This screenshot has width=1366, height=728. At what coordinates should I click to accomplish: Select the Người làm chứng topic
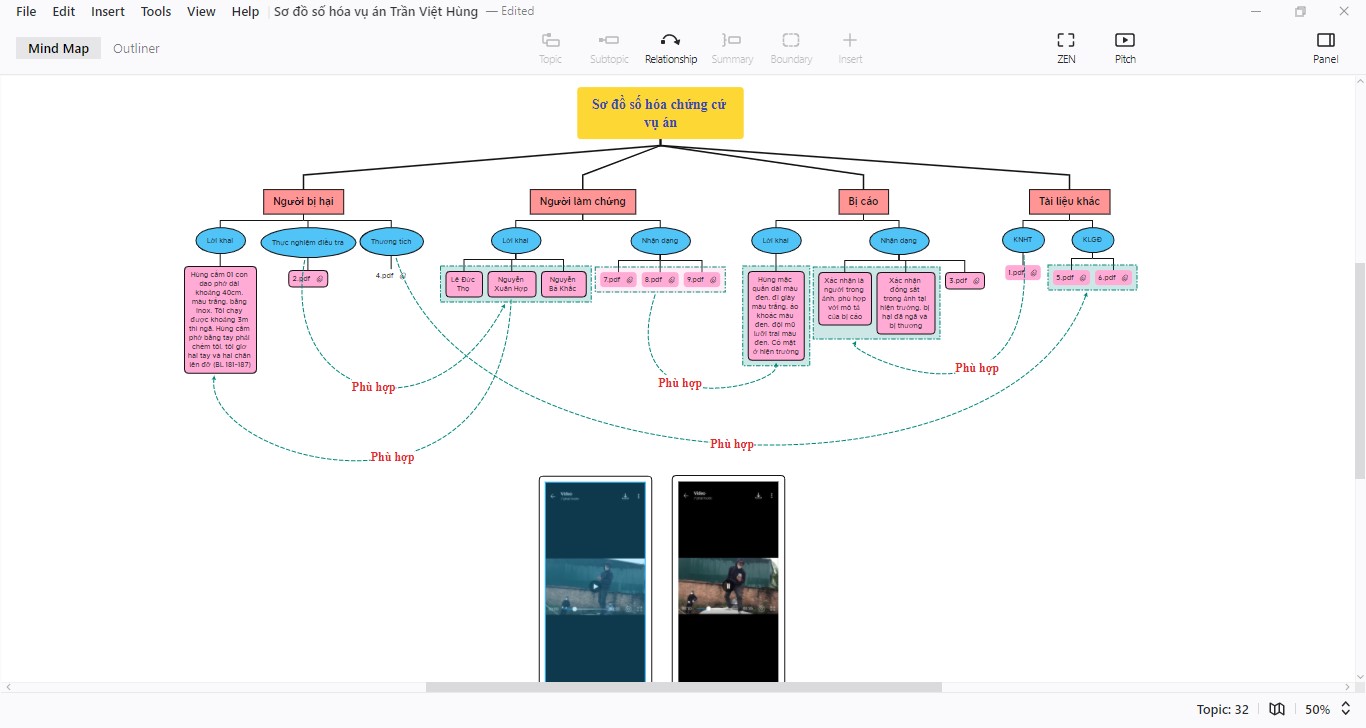click(x=582, y=201)
